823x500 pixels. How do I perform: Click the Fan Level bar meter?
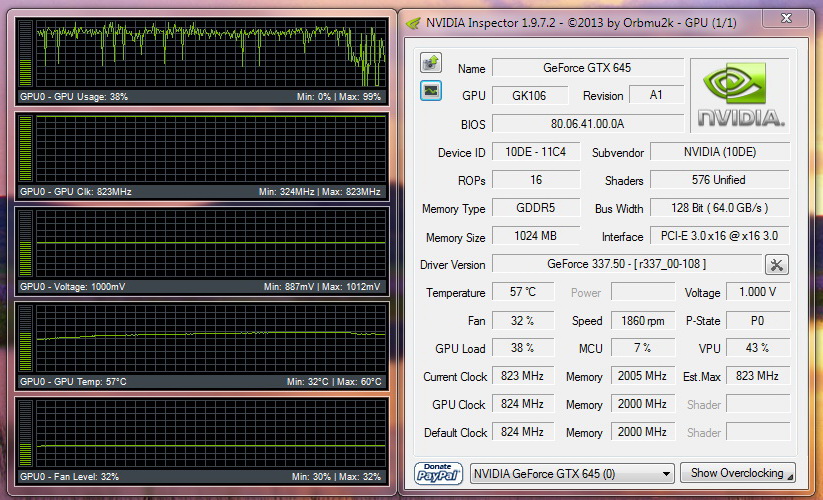tap(26, 434)
